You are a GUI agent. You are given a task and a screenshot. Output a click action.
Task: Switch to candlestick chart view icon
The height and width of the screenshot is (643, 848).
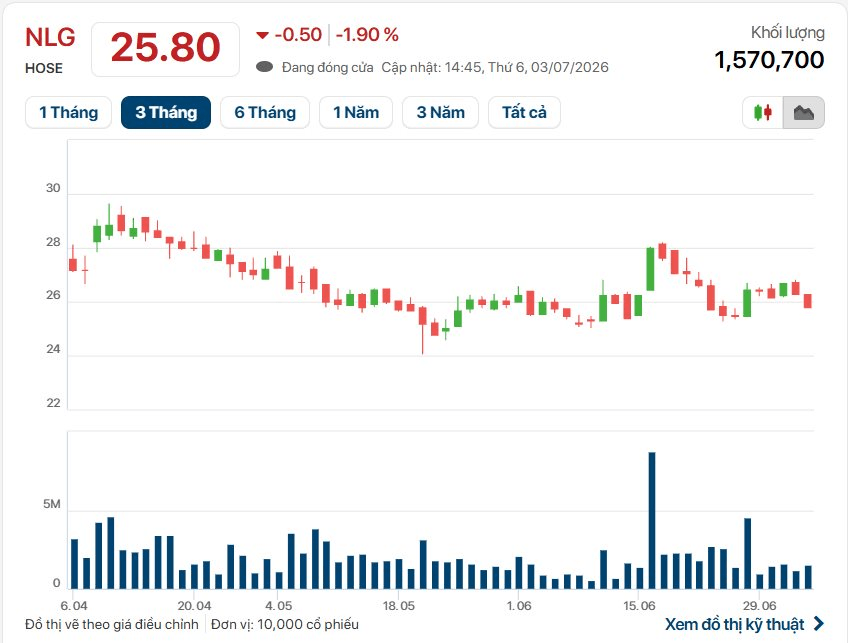(x=763, y=112)
